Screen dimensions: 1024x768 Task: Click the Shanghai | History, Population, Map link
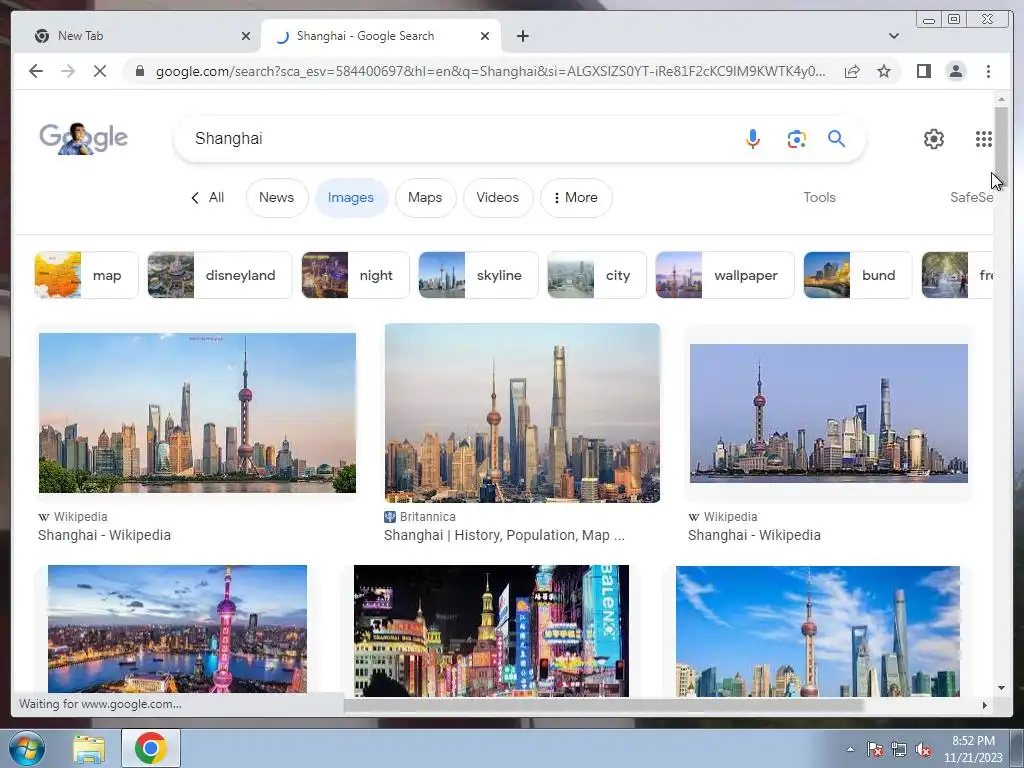[x=504, y=535]
